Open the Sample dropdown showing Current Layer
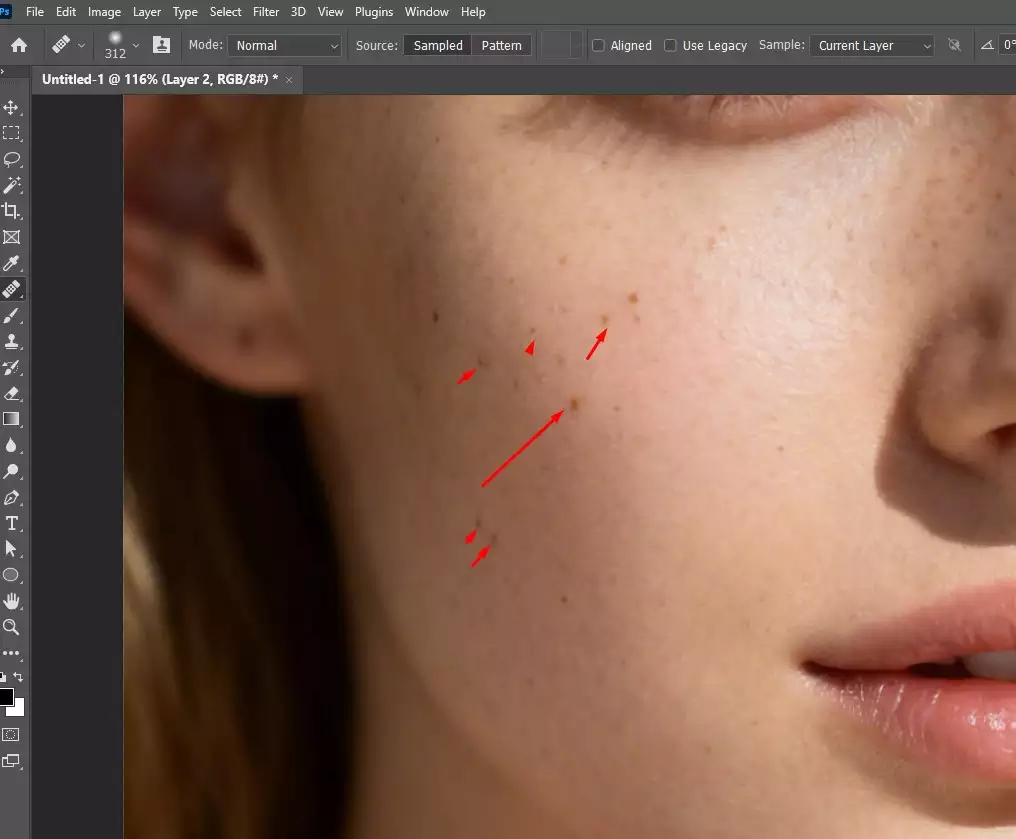1016x839 pixels. (871, 45)
